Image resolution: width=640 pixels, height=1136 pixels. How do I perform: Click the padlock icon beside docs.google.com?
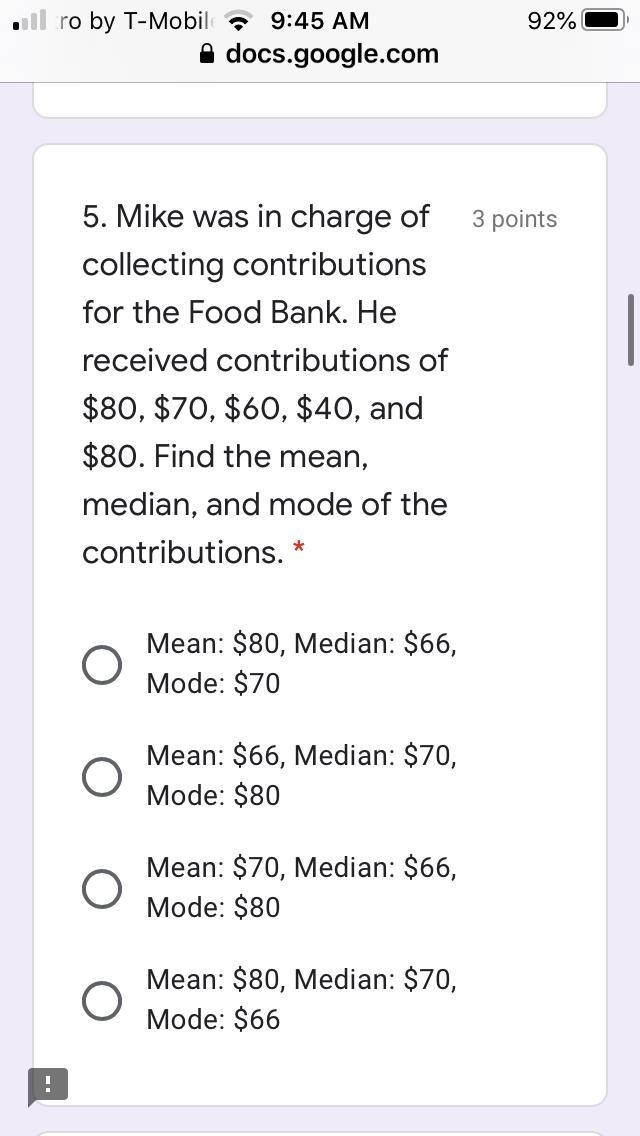tap(208, 55)
